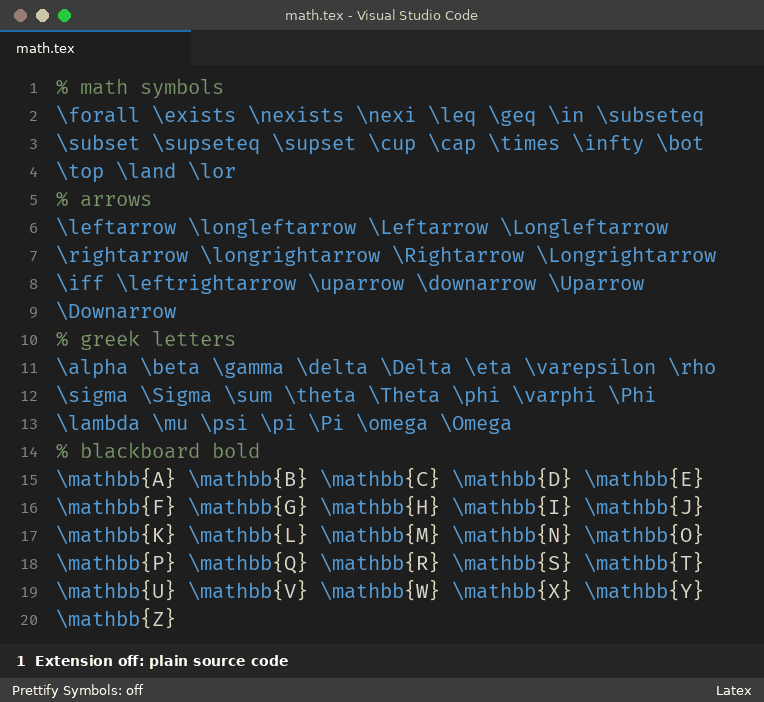Click the '% math symbols' comment

tap(140, 88)
